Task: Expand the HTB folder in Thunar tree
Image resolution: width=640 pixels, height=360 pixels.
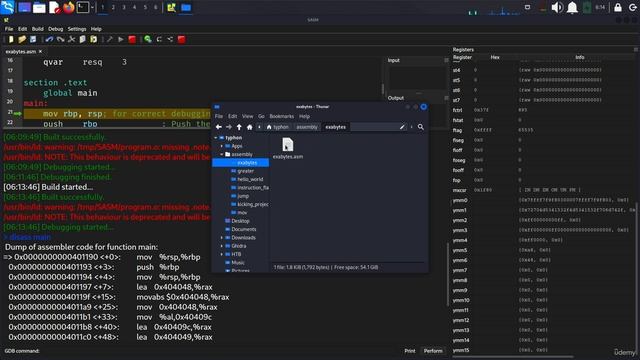Action: click(222, 254)
